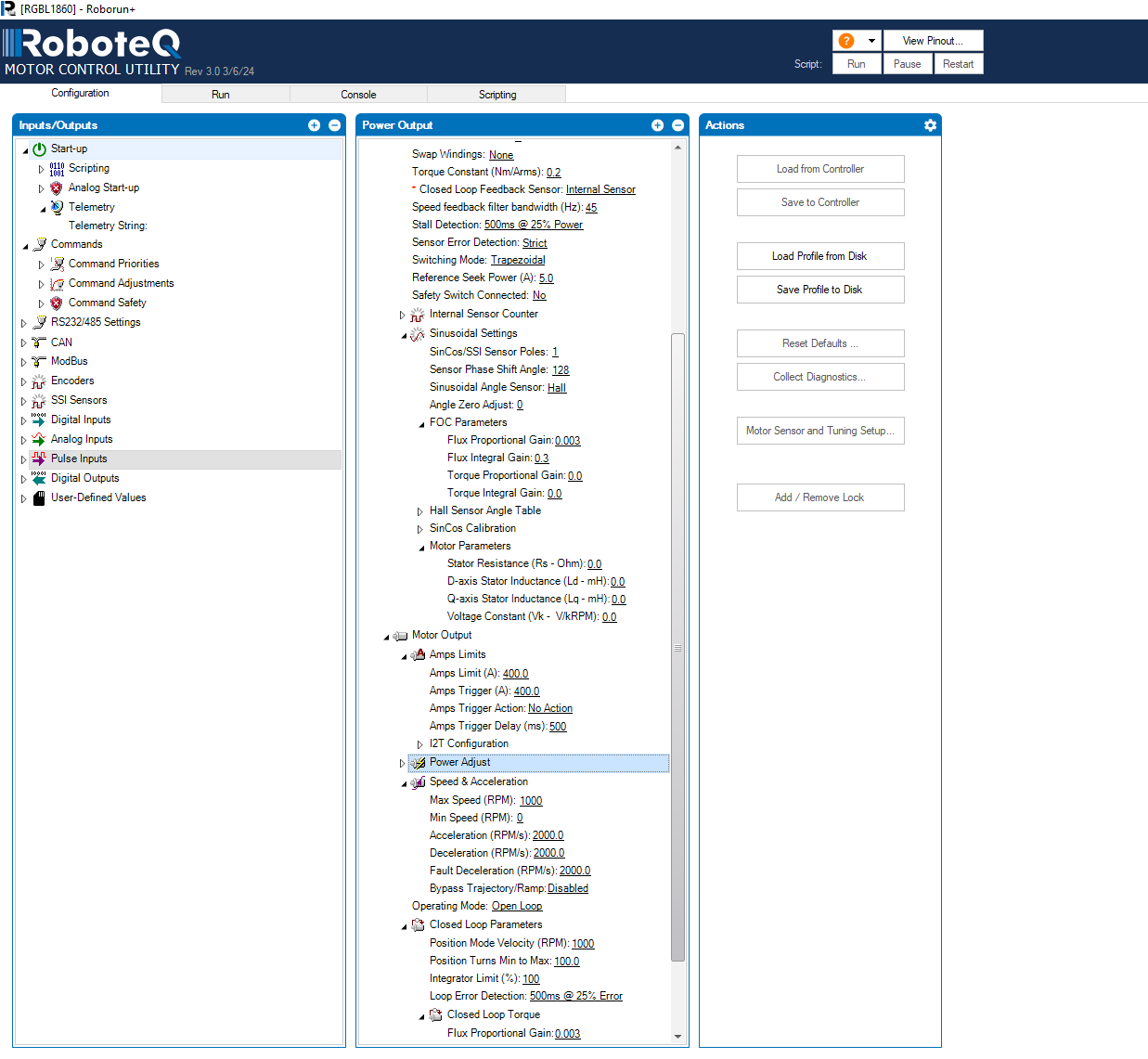
Task: Click the Digital Outputs icon
Action: [39, 479]
